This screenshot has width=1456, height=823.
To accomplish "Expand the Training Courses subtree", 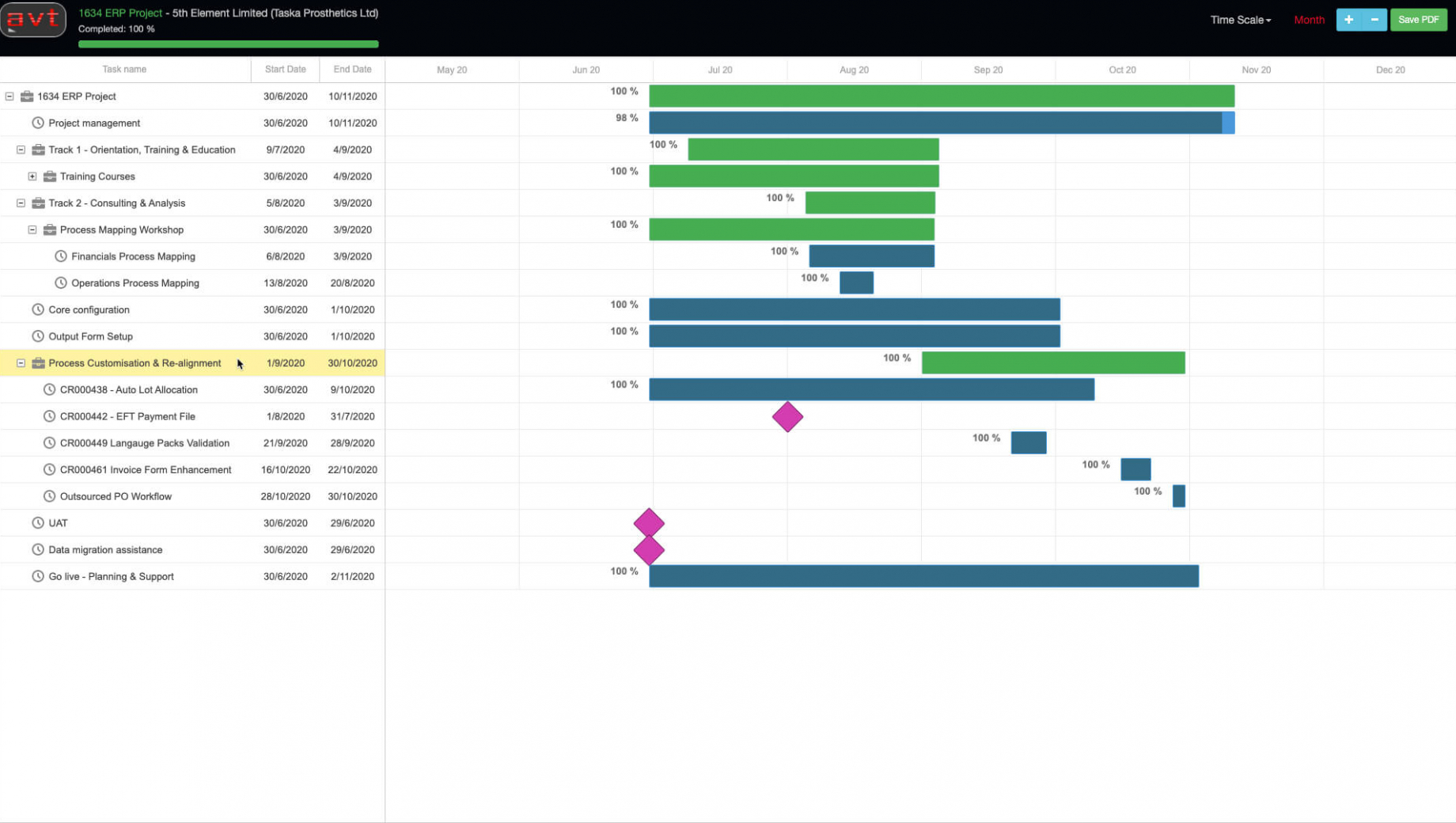I will [x=32, y=176].
